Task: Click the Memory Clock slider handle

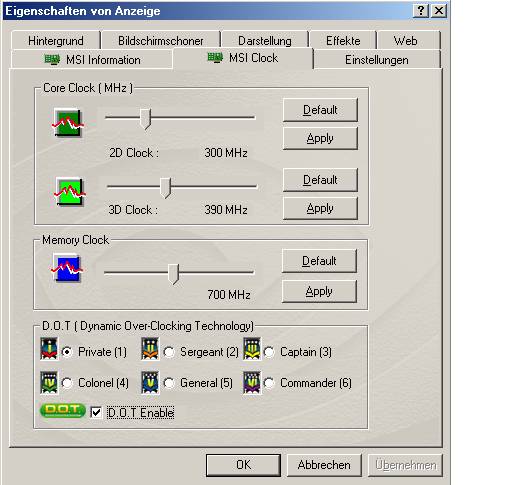Action: tap(173, 274)
